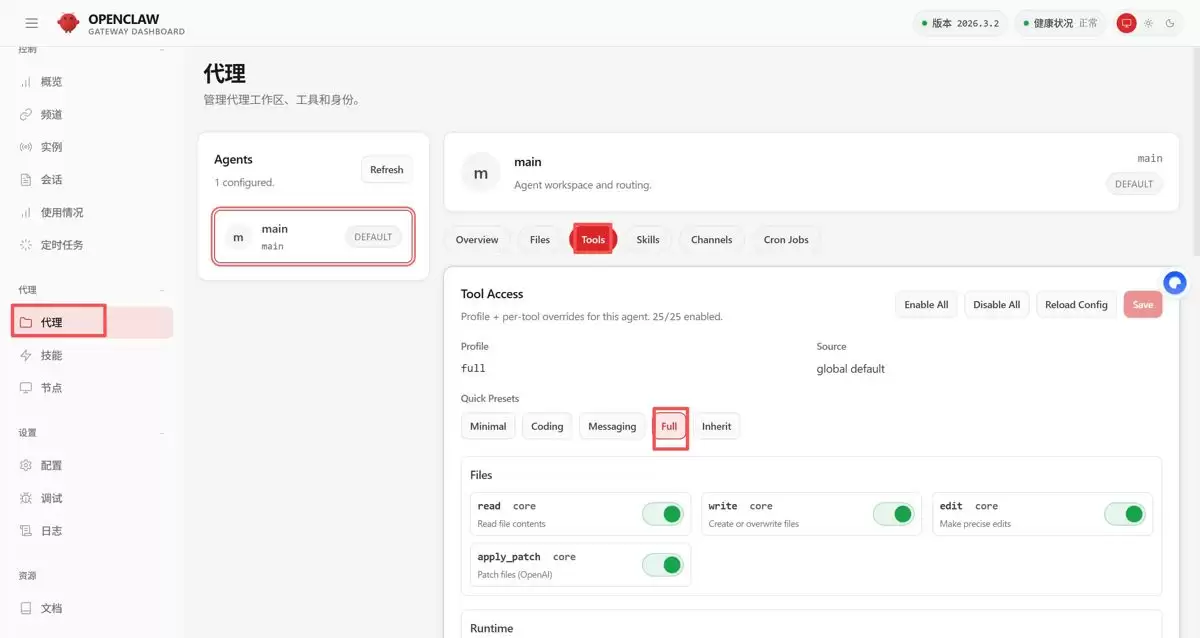Collapse the 代理 sidebar section
Screen dimensions: 1200x638
click(x=162, y=290)
